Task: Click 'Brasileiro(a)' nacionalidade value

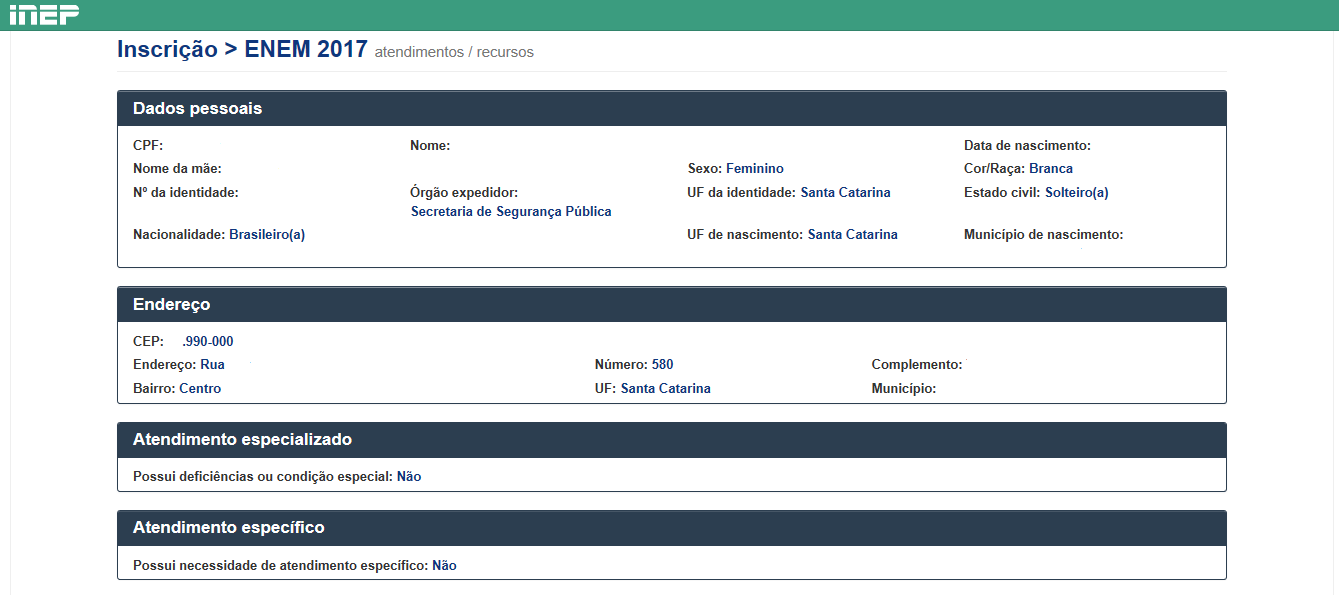Action: click(267, 235)
